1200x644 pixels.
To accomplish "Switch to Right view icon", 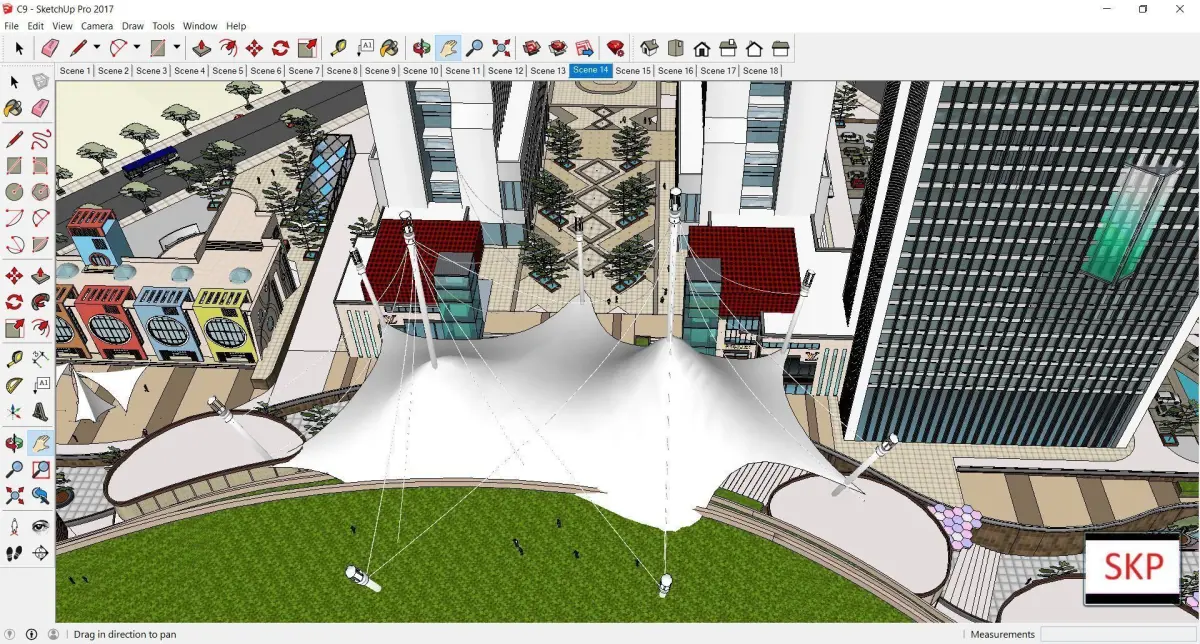I will point(728,47).
